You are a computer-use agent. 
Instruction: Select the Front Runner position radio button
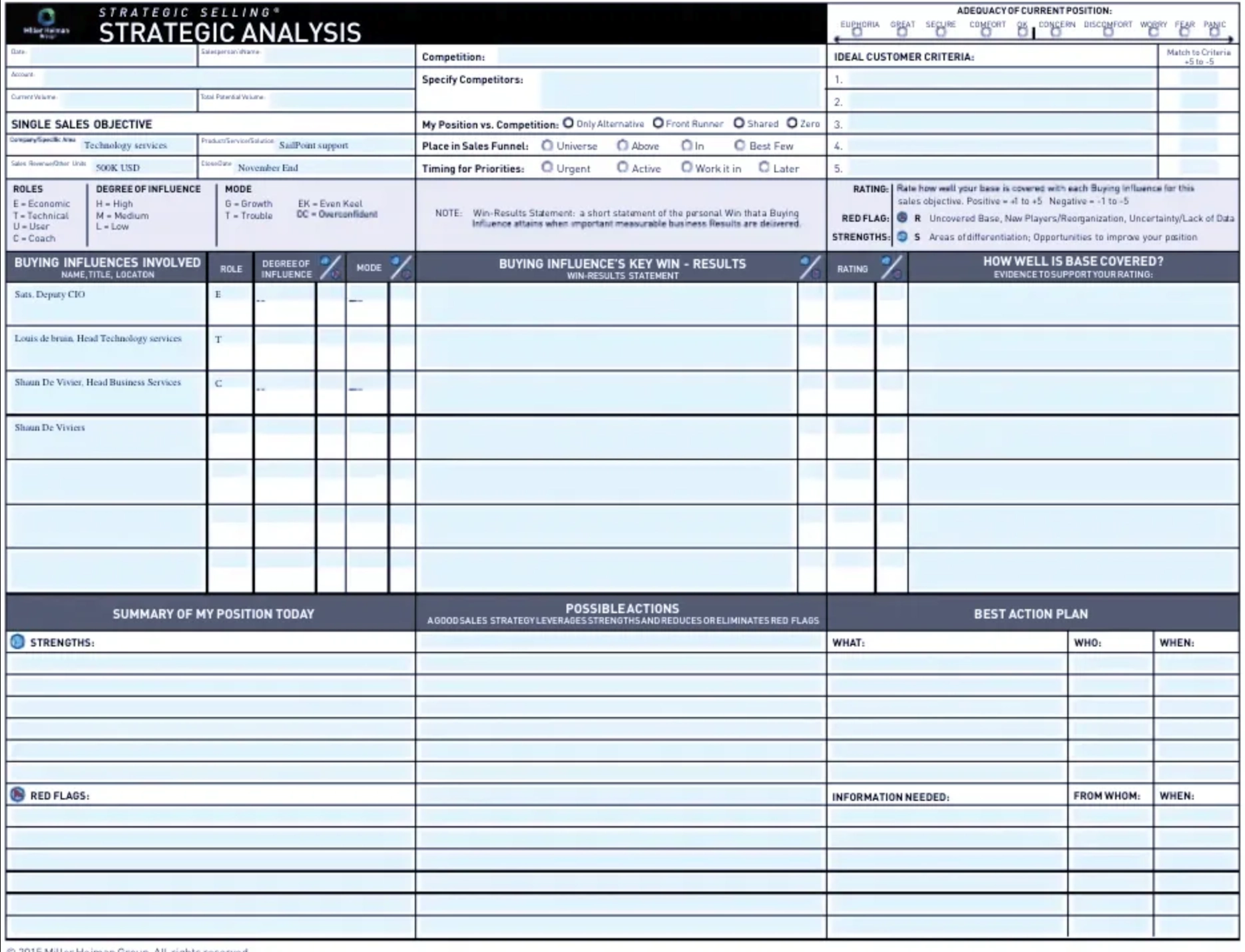click(659, 123)
